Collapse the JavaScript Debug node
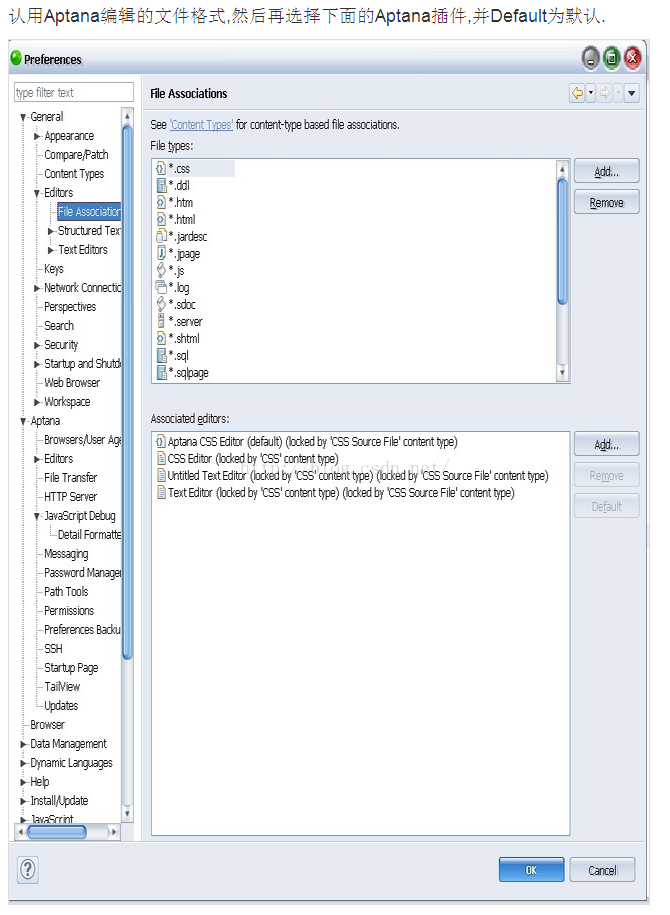Image resolution: width=670 pixels, height=915 pixels. point(37,516)
